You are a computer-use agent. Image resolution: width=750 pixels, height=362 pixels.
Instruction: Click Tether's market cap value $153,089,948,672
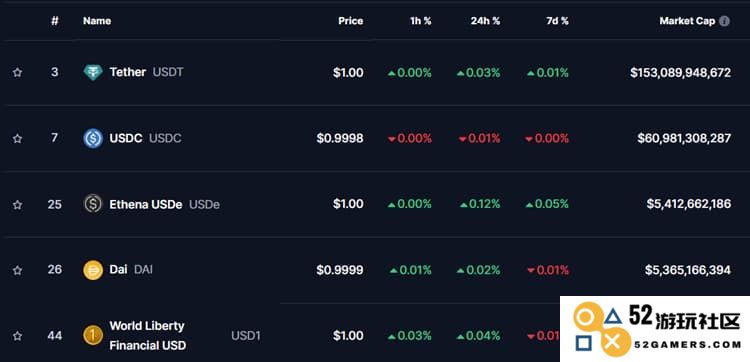(681, 73)
